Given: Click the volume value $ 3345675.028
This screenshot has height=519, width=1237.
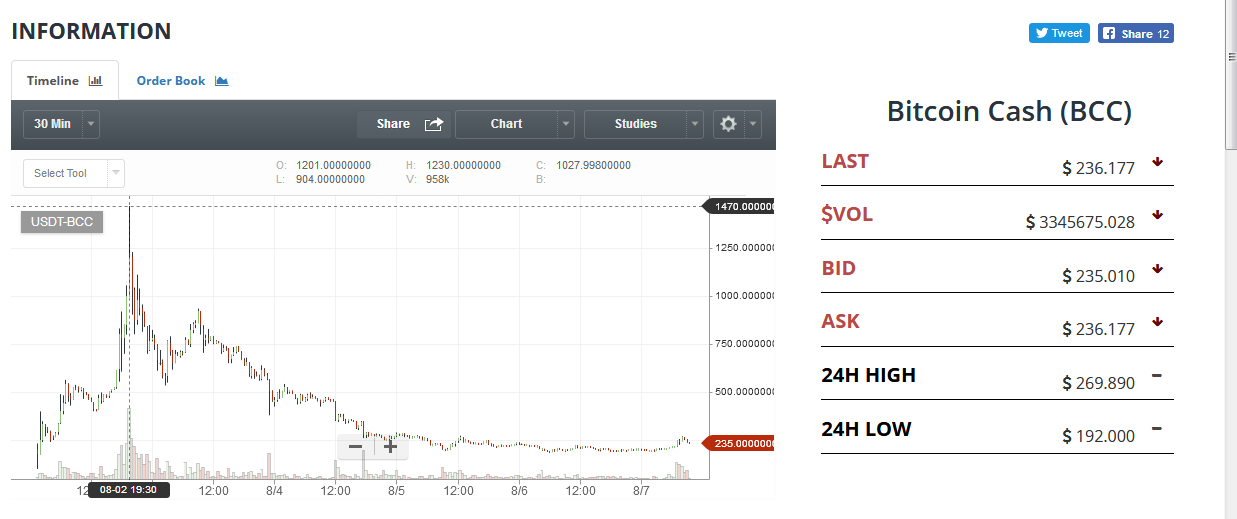Looking at the screenshot, I should pos(1080,222).
